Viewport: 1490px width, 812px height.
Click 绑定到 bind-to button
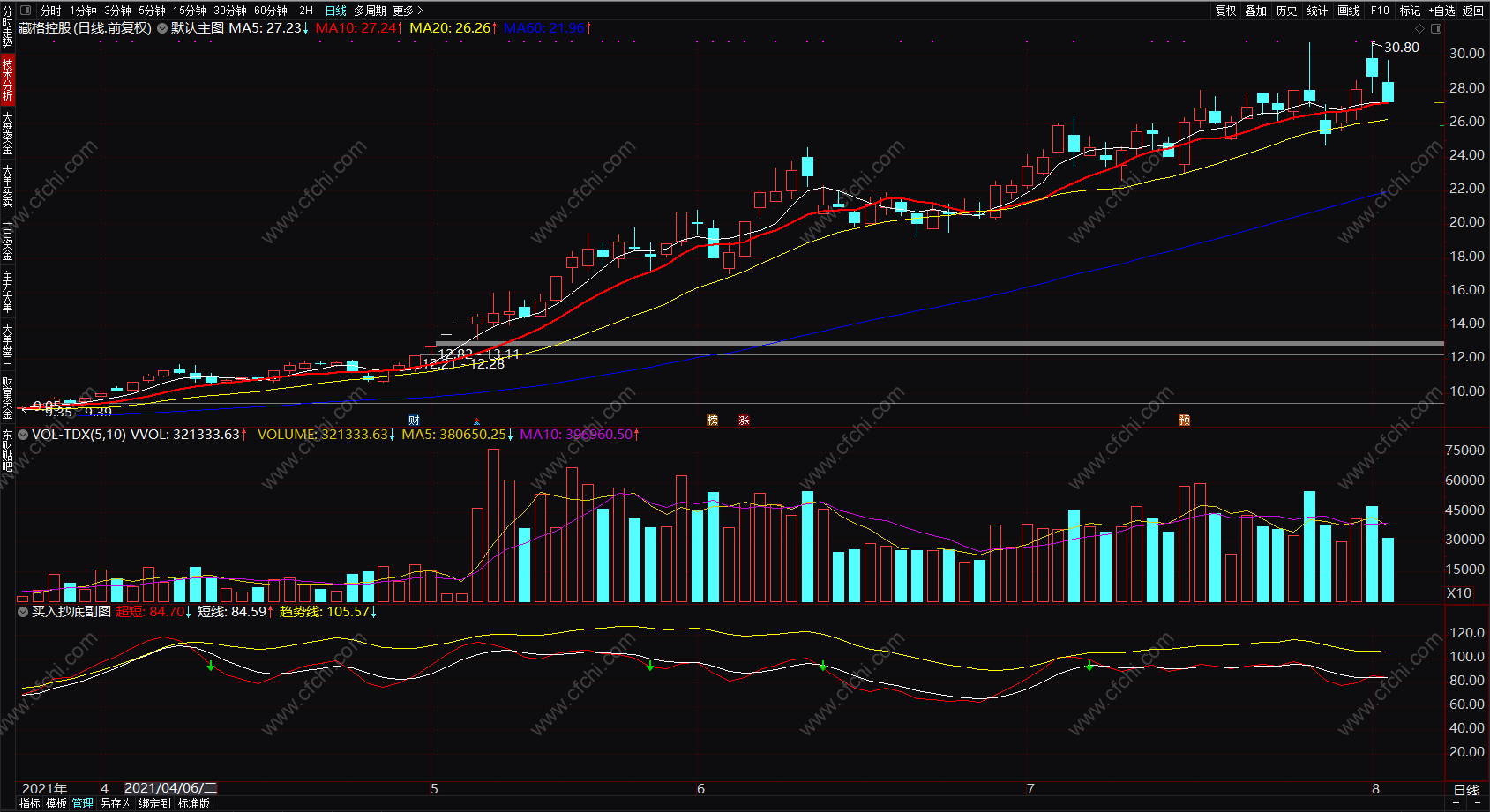click(154, 803)
